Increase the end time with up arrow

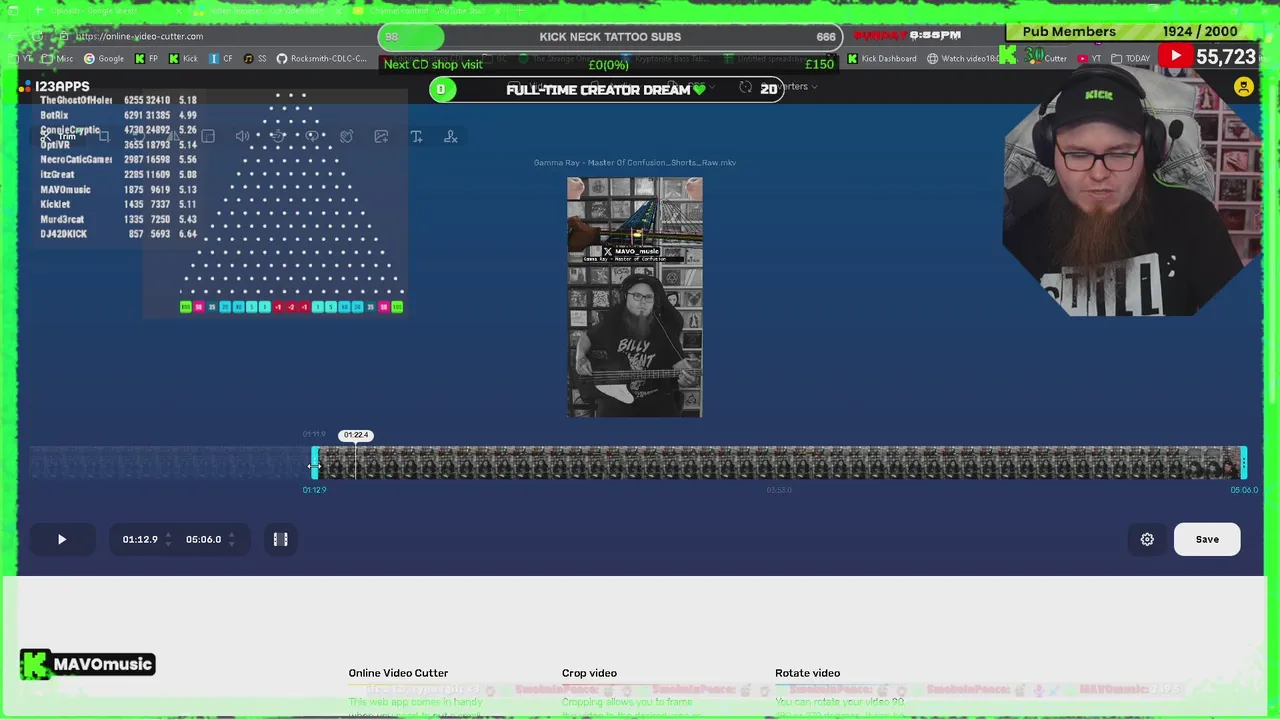coord(231,535)
